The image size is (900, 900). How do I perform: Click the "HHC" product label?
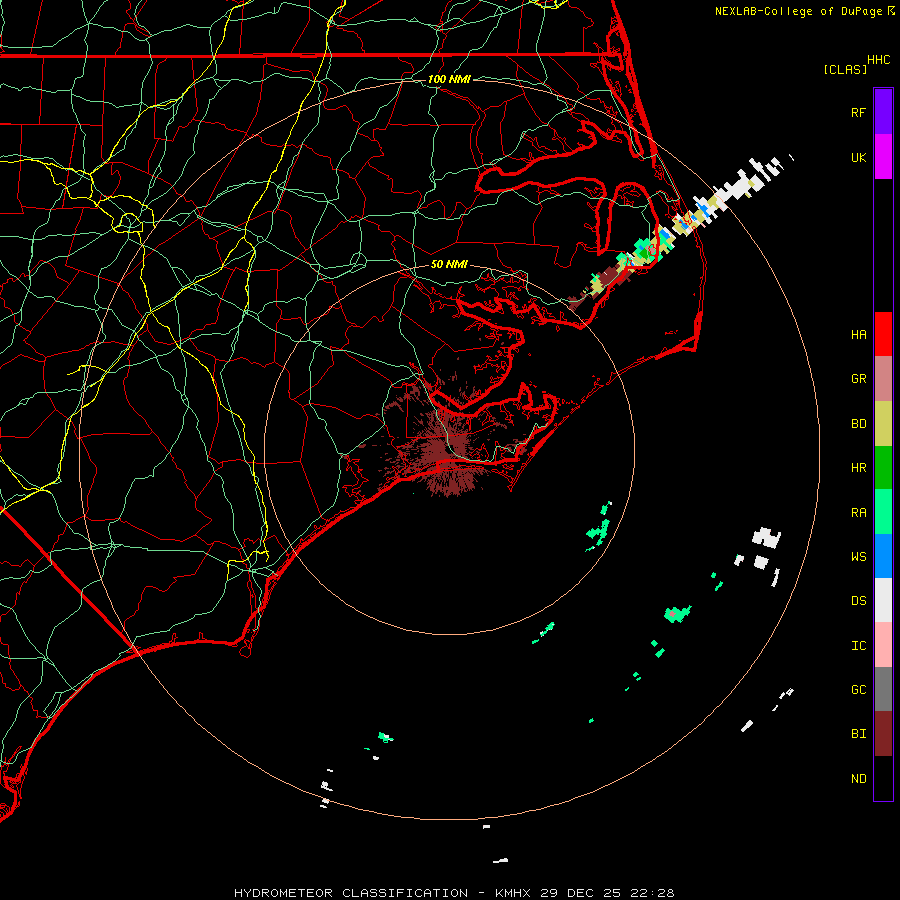(878, 60)
